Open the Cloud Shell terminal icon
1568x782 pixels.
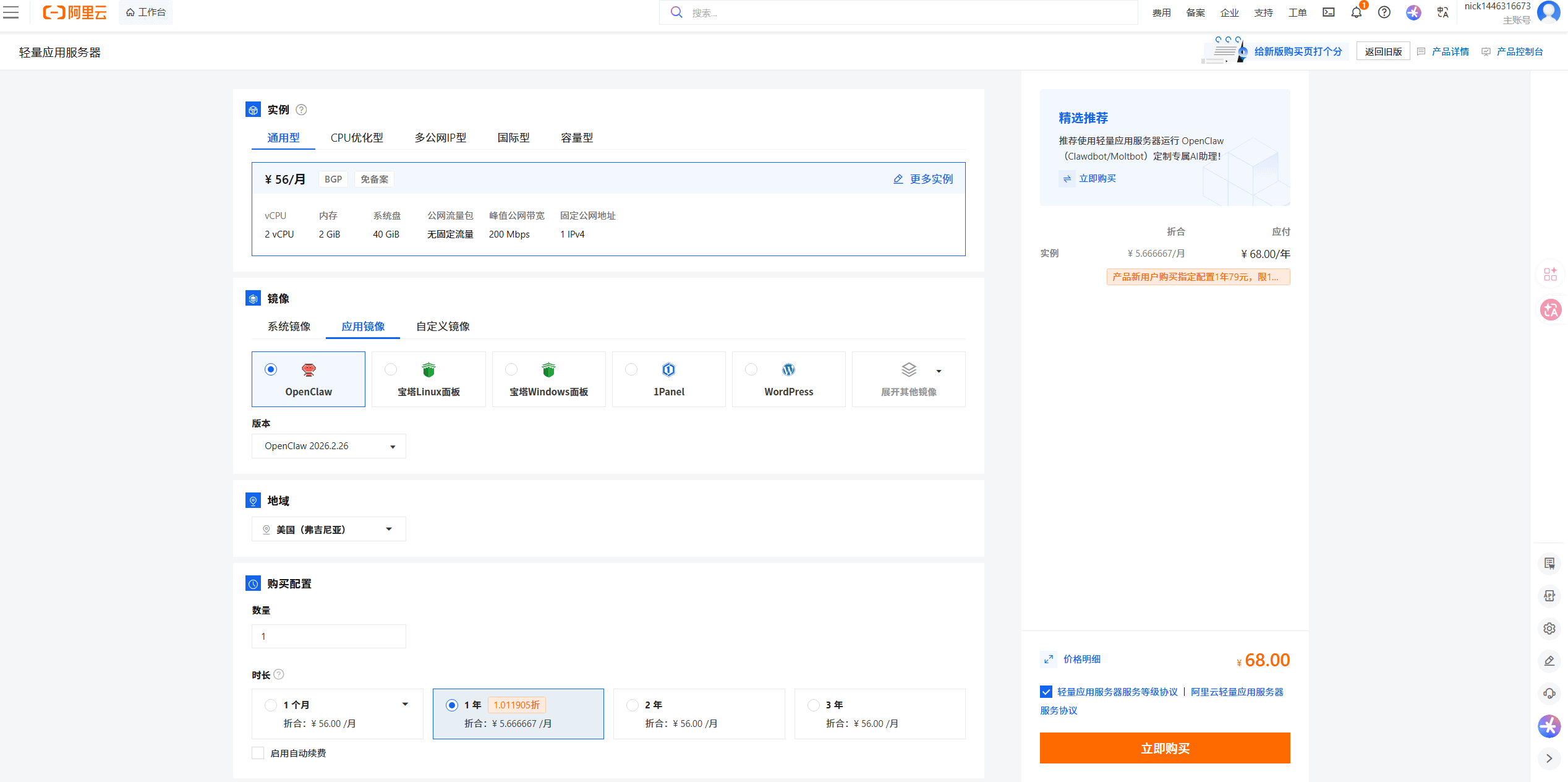[x=1328, y=12]
